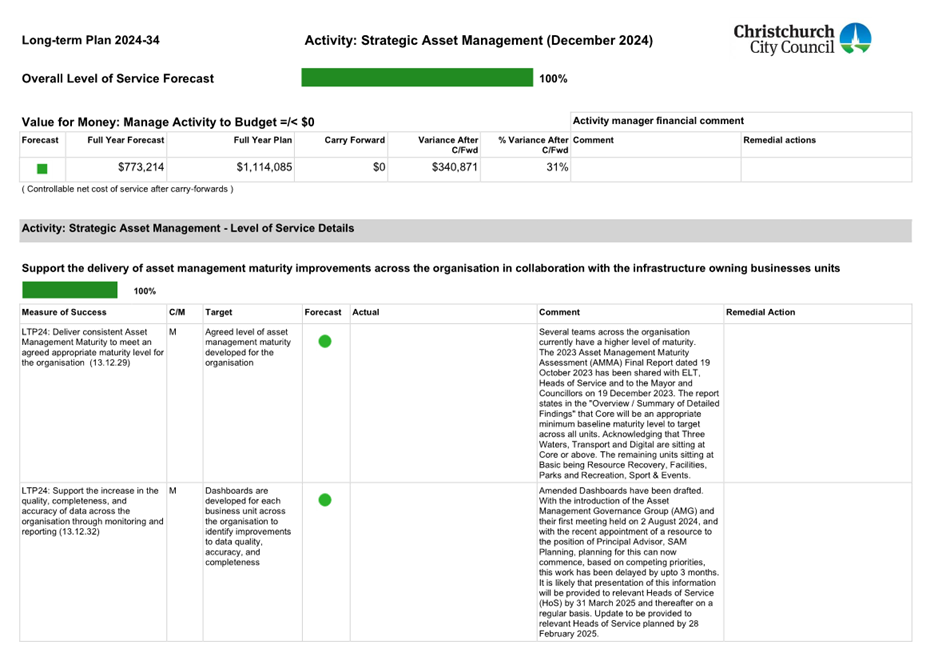Screen dimensions: 934x661
Task: Select the LTP24 Deliver consistent Asset Management measure
Action: pos(91,347)
